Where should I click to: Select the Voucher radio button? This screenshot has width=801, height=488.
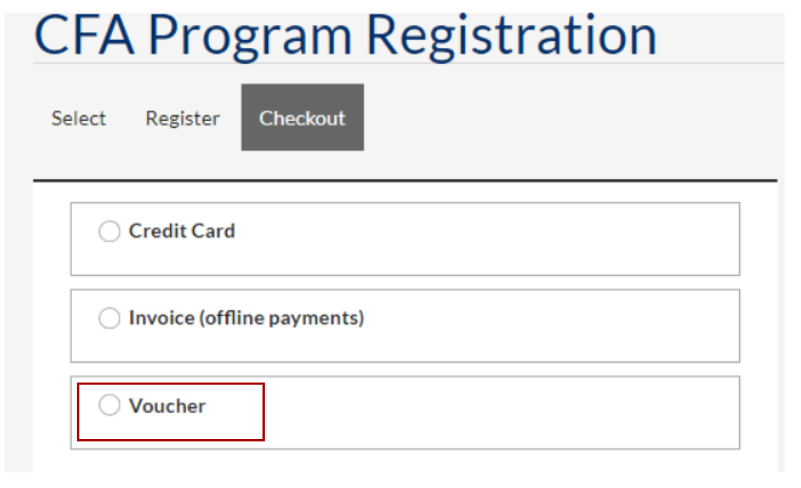pos(109,406)
